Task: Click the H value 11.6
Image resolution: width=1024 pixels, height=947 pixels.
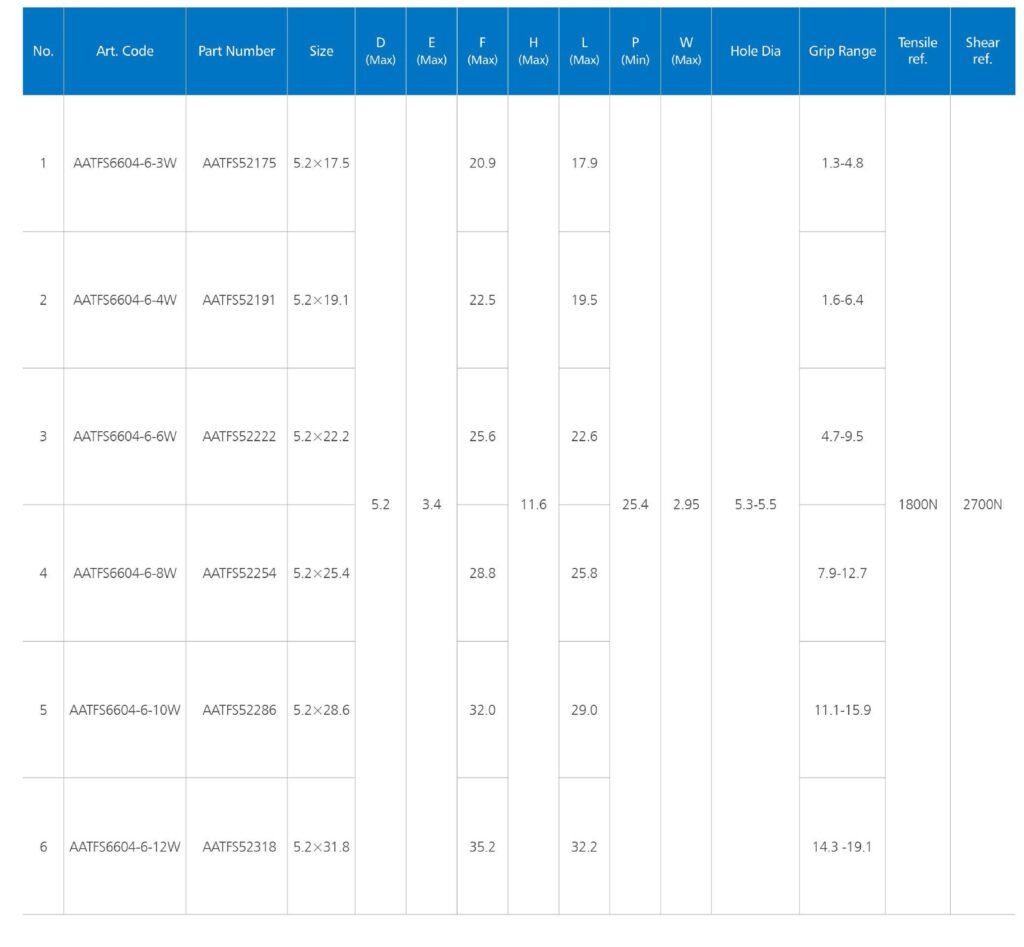Action: (533, 505)
